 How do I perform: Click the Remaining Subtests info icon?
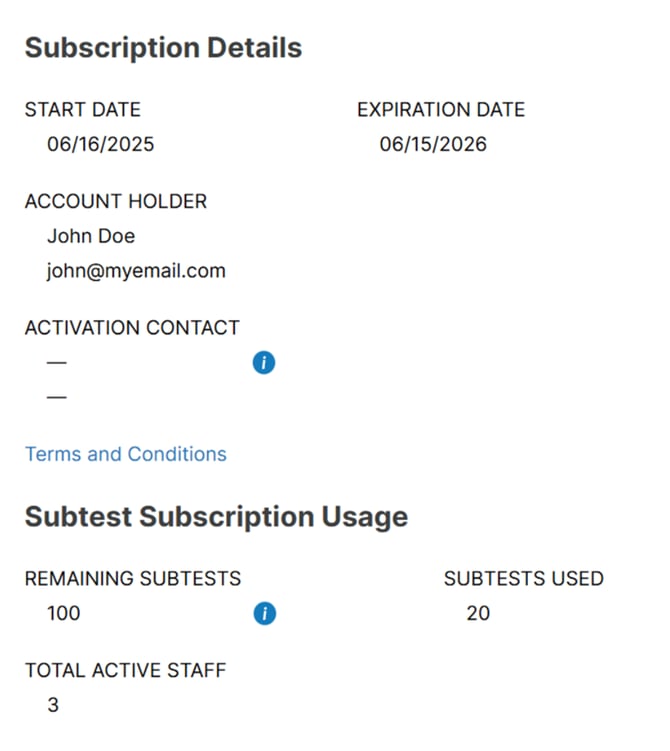click(x=264, y=613)
